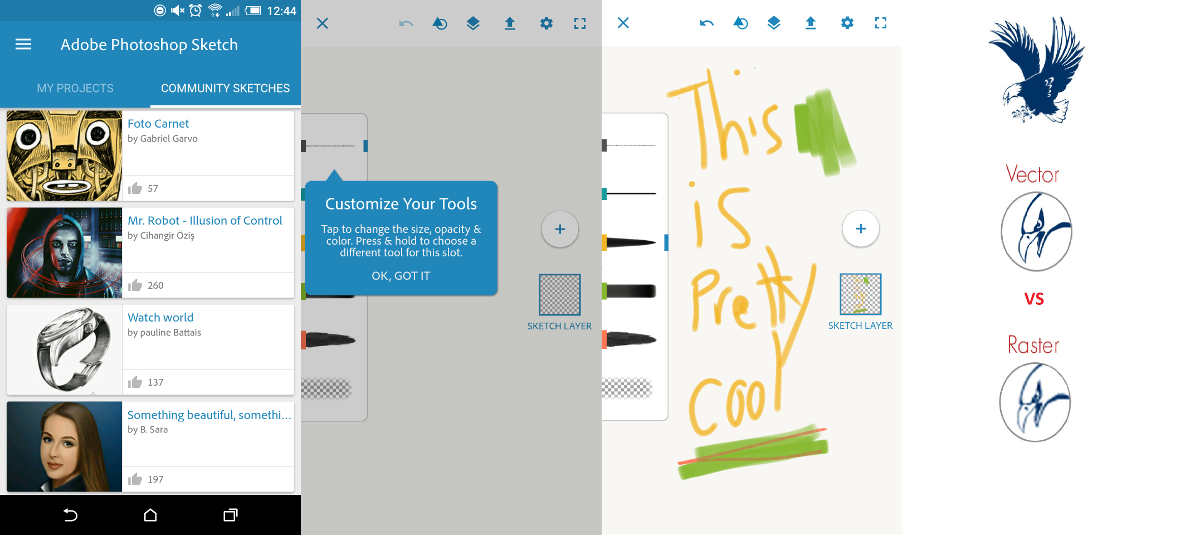Click the teal pen color chip on drawing screen
This screenshot has height=535, width=1200.
[x=605, y=194]
